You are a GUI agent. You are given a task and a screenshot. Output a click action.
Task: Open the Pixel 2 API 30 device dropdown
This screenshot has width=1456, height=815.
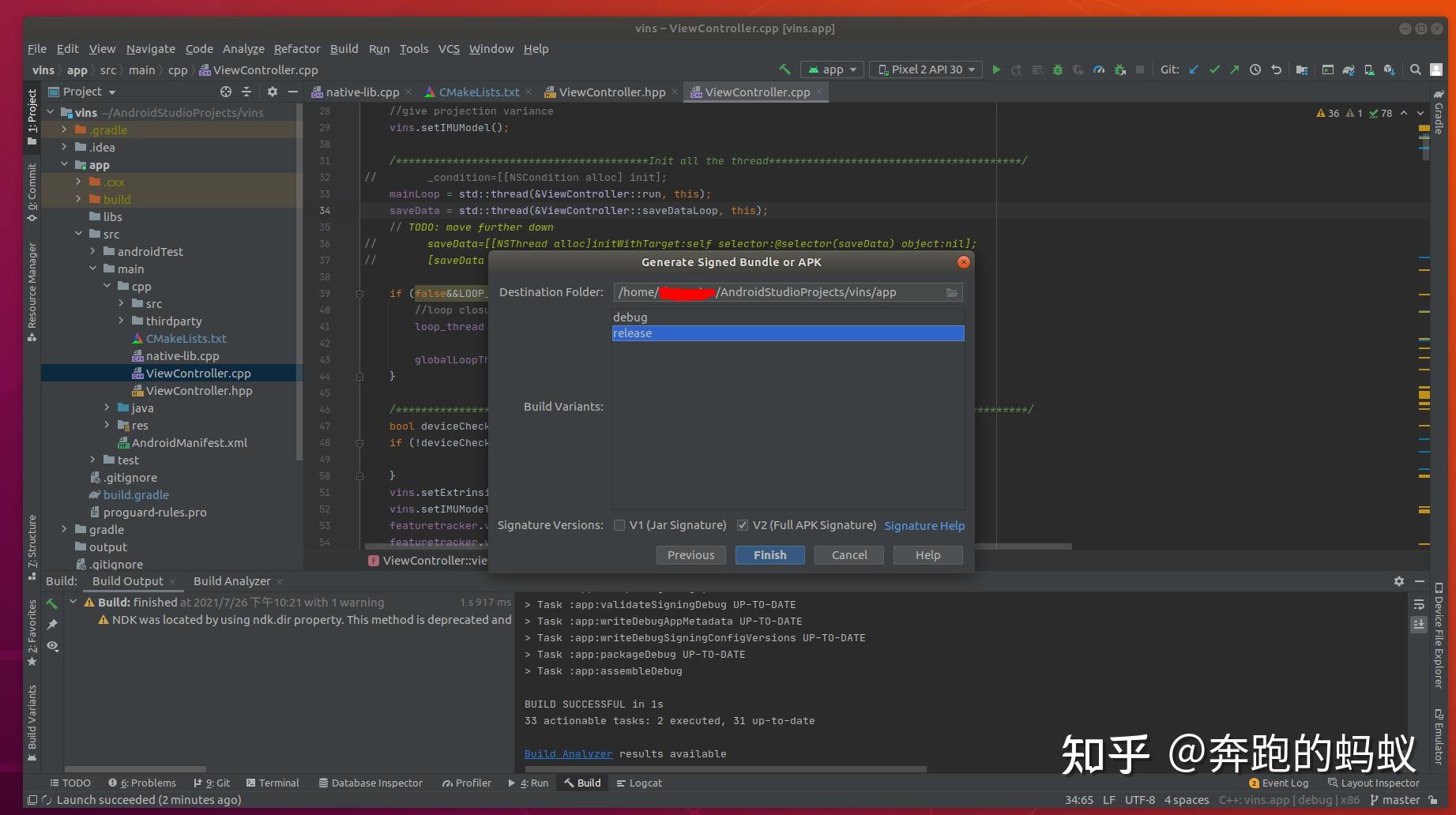[x=926, y=69]
